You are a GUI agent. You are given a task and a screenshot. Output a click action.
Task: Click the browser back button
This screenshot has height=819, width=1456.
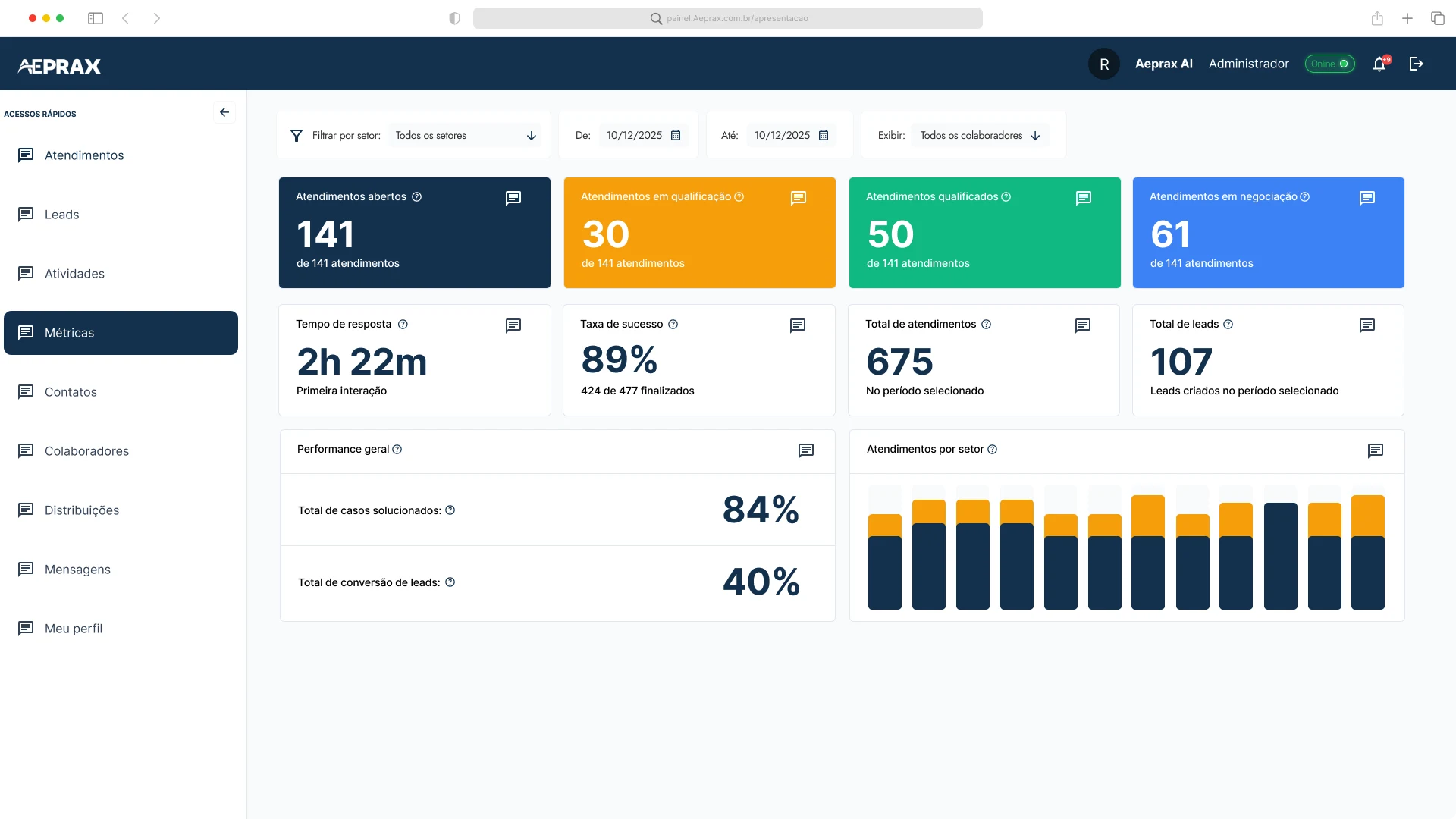click(x=126, y=18)
